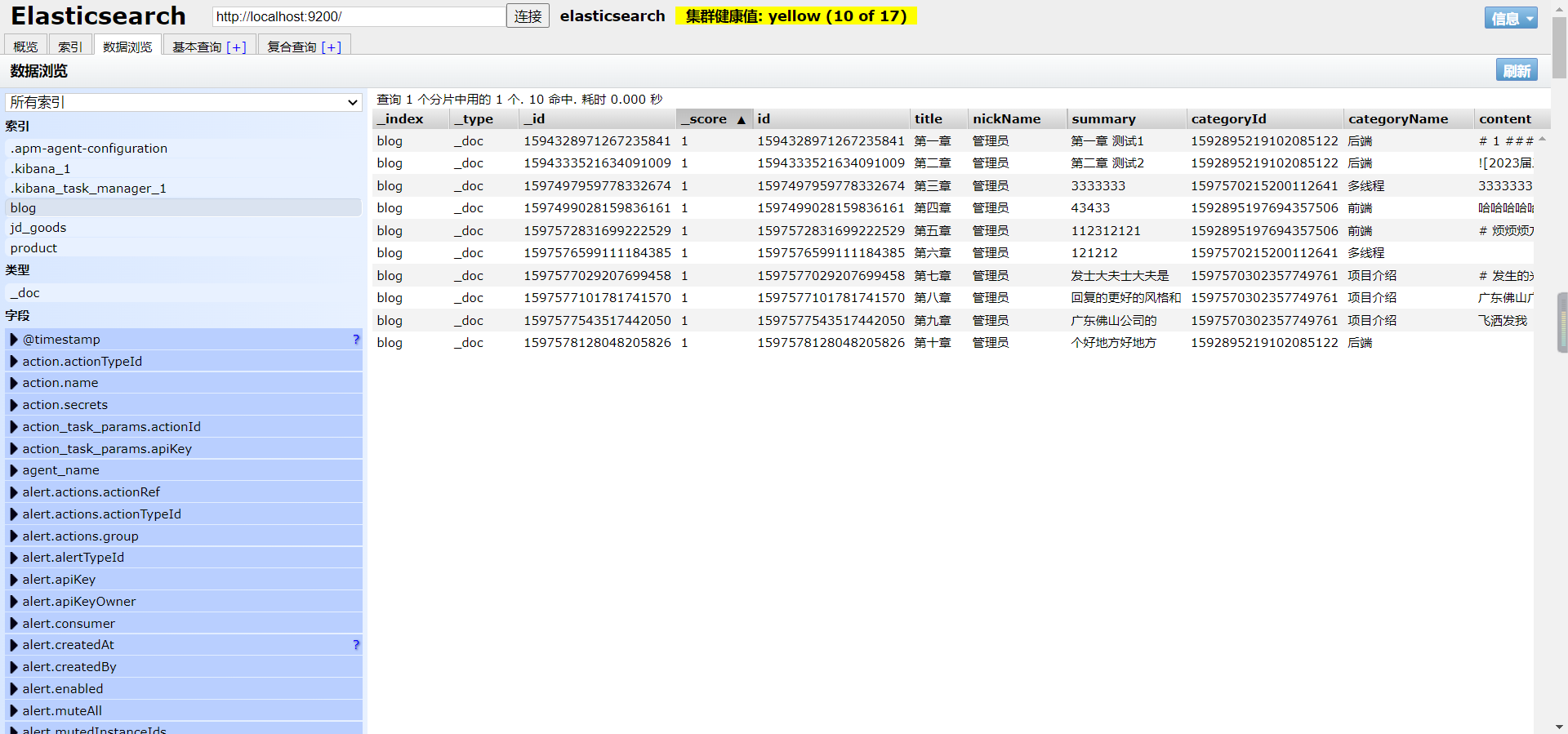
Task: Open the 复合查询 tab
Action: point(305,47)
